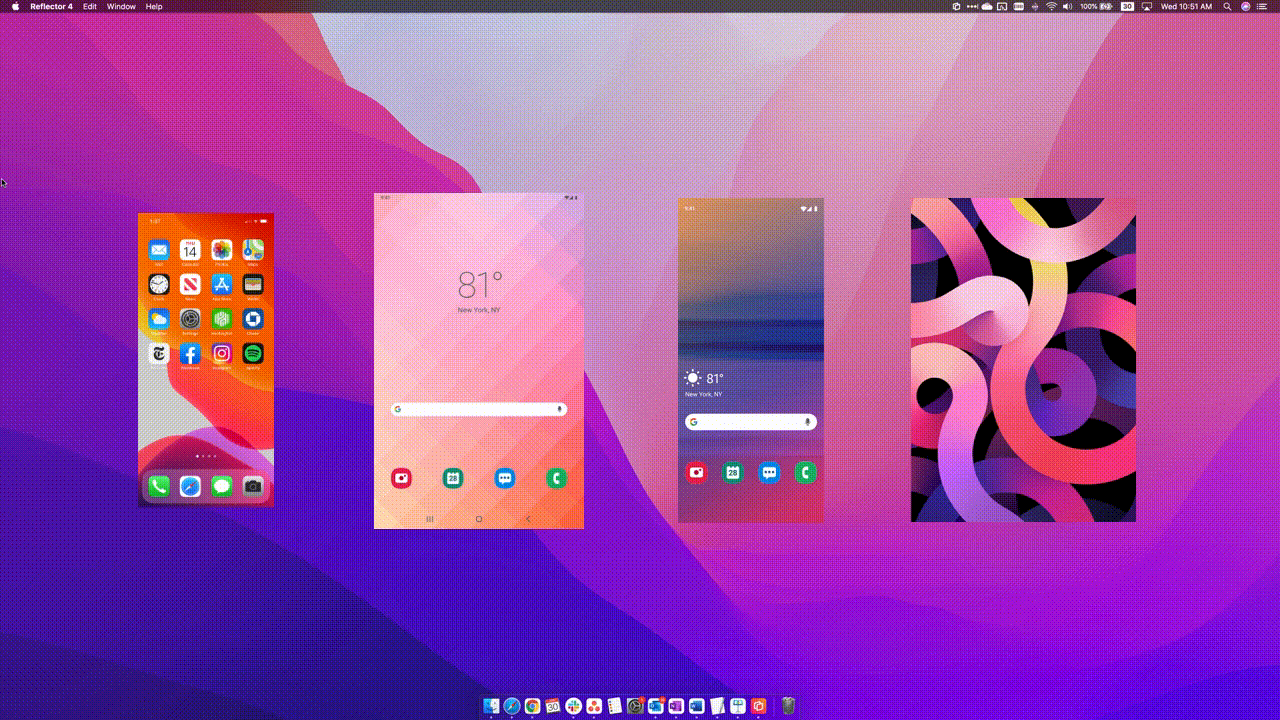Screen dimensions: 1280x720
Task: Open Facebook app on the iPhone screen
Action: click(190, 353)
